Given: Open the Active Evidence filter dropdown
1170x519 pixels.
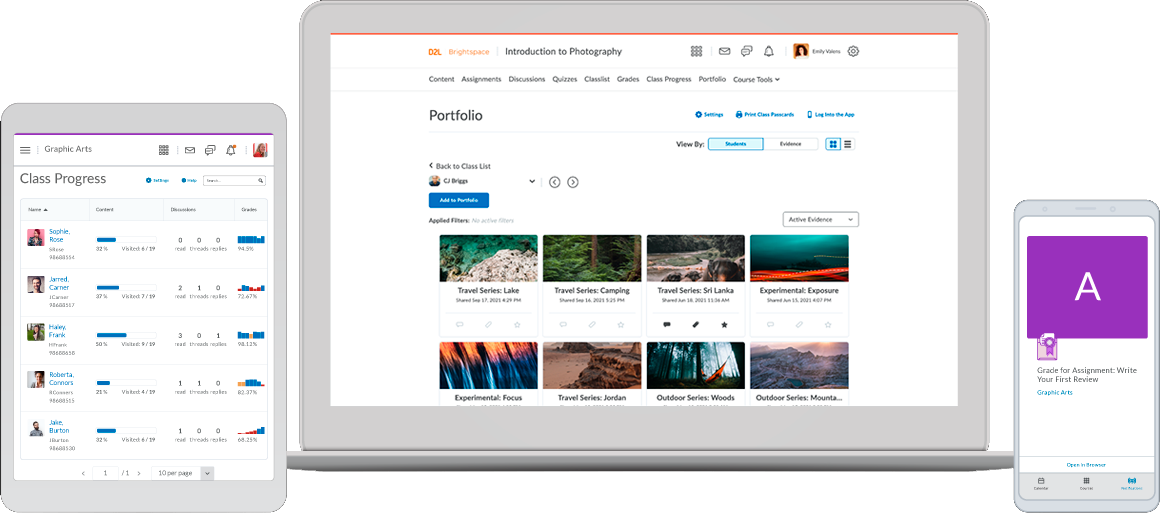Looking at the screenshot, I should coord(820,219).
